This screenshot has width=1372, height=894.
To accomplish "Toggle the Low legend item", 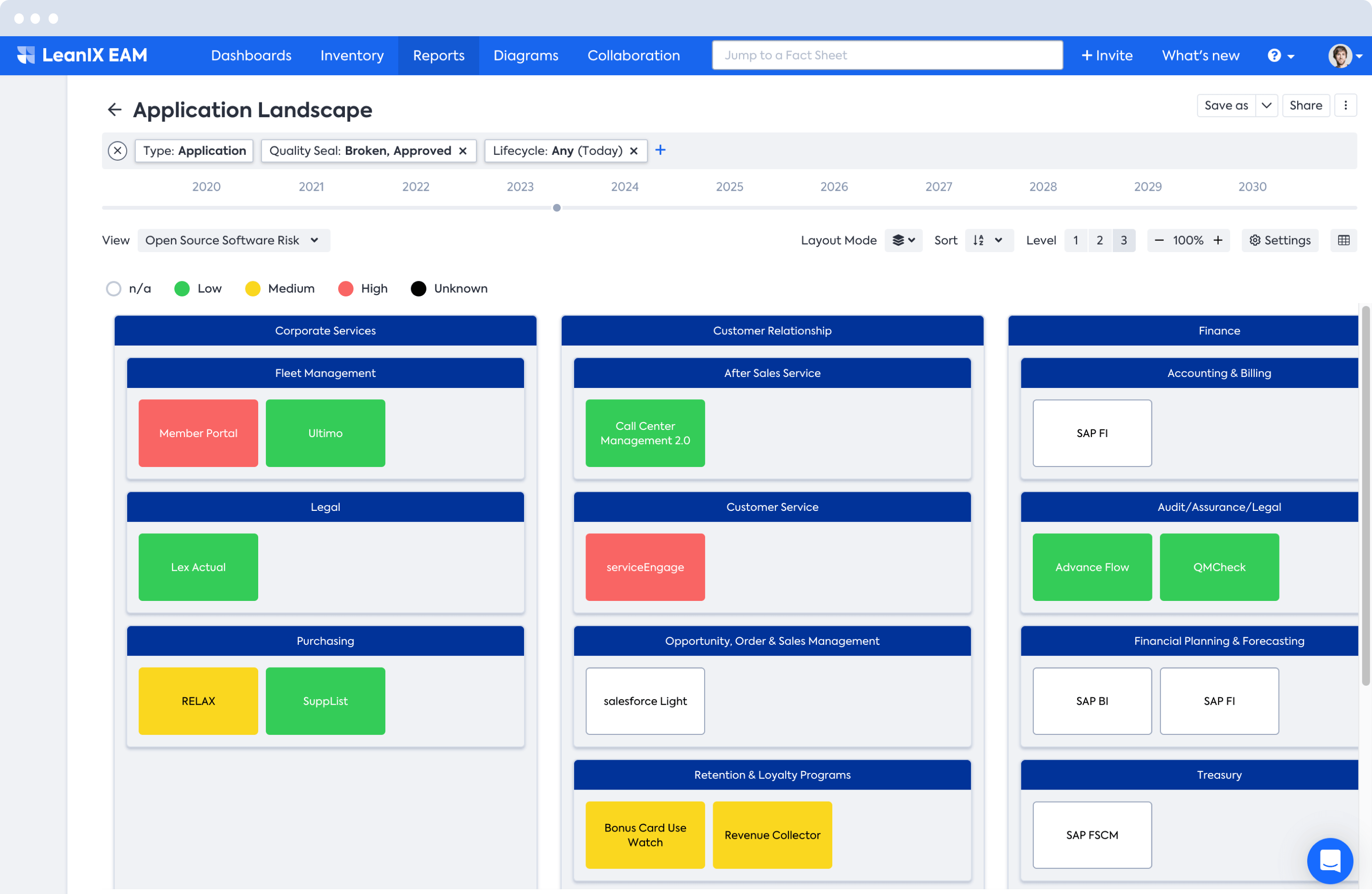I will click(198, 288).
